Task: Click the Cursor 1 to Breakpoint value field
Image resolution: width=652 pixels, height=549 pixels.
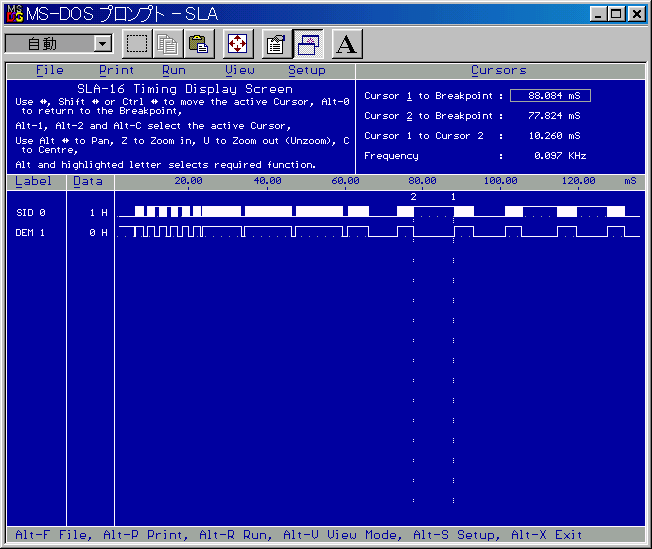Action: point(549,96)
